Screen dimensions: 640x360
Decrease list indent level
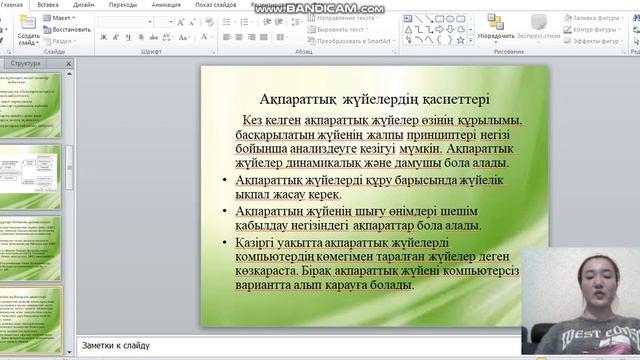(267, 22)
